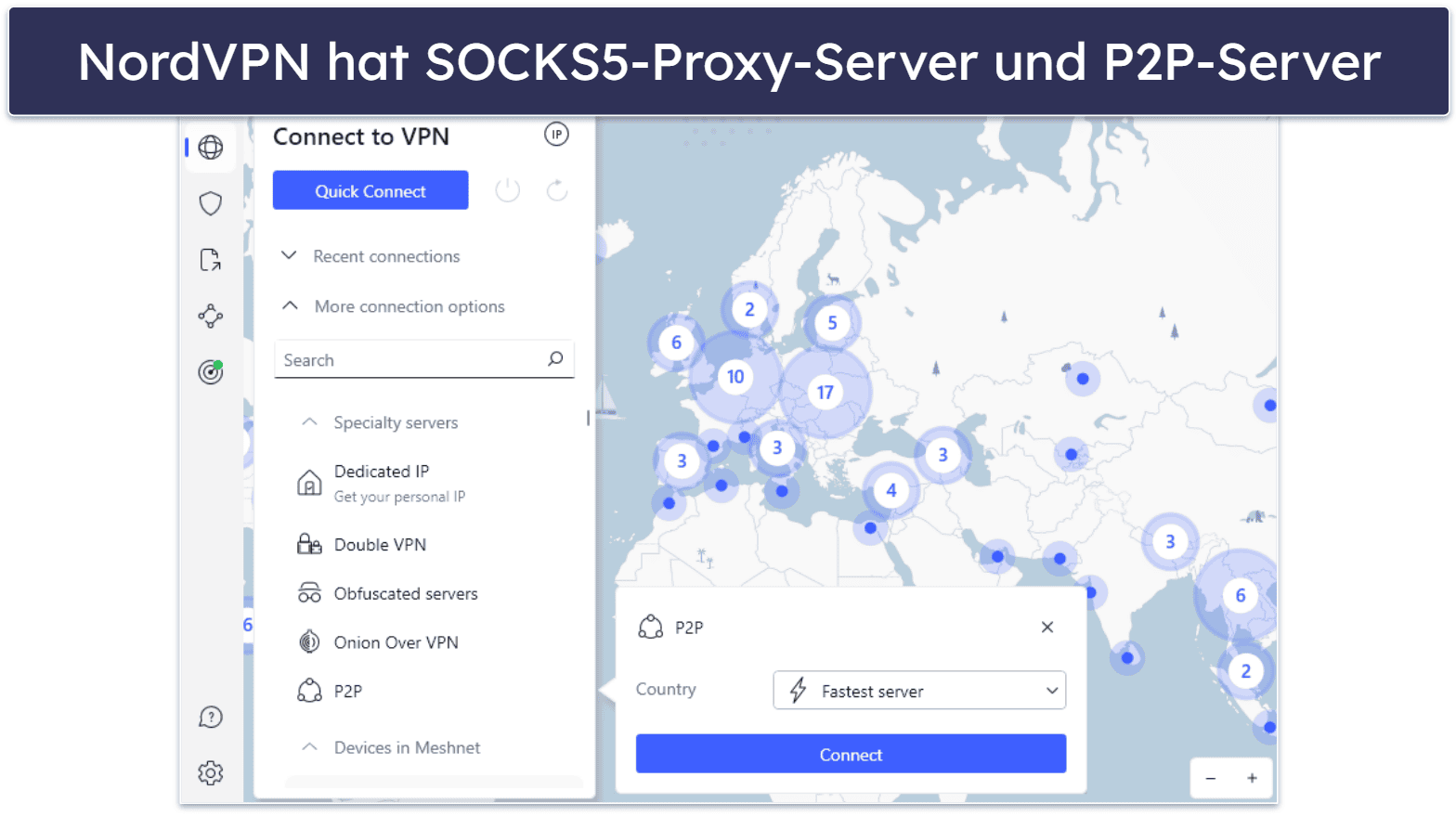Click "Get your personal IP" text
The image size is (1456, 816).
tap(399, 497)
